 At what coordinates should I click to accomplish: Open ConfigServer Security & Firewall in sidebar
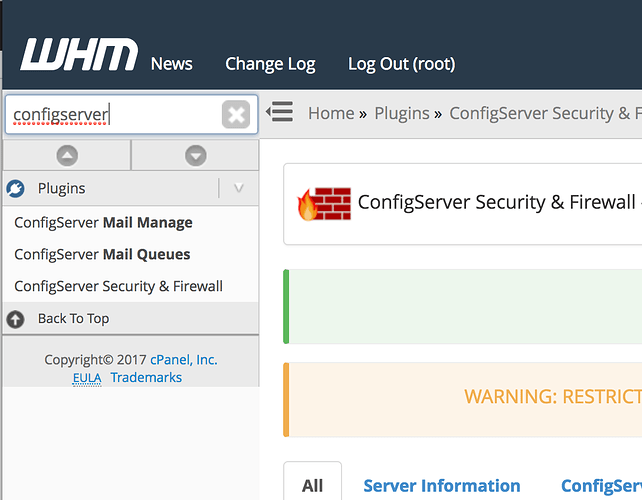(x=118, y=286)
